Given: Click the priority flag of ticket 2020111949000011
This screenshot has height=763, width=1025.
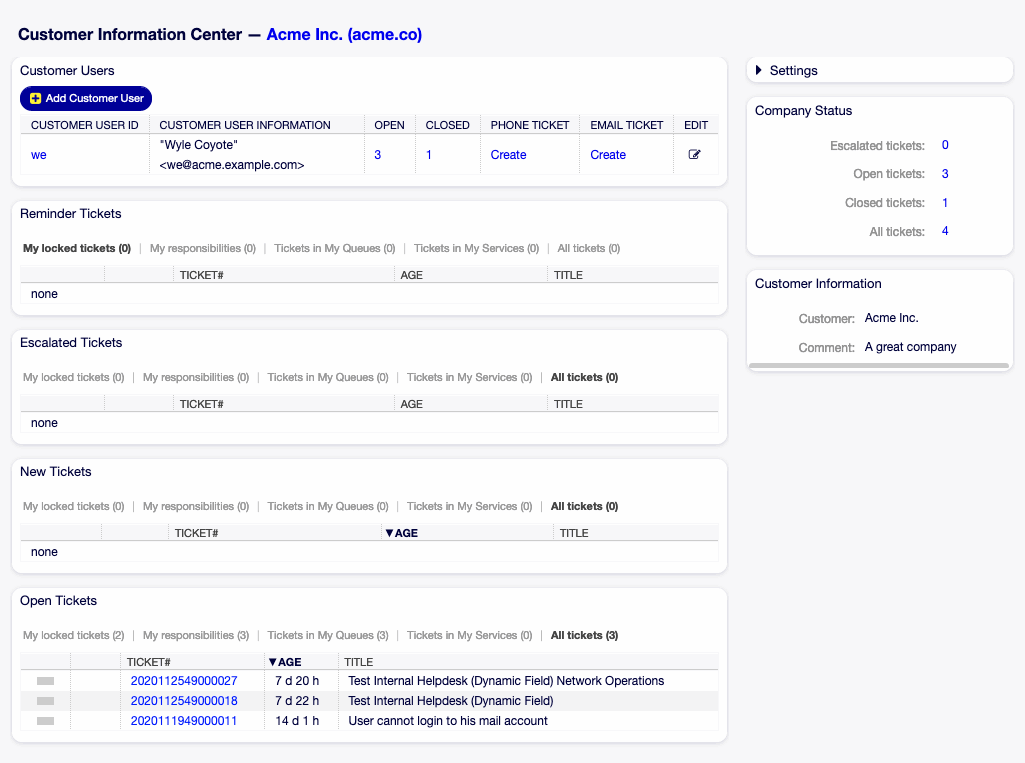Looking at the screenshot, I should pos(45,721).
